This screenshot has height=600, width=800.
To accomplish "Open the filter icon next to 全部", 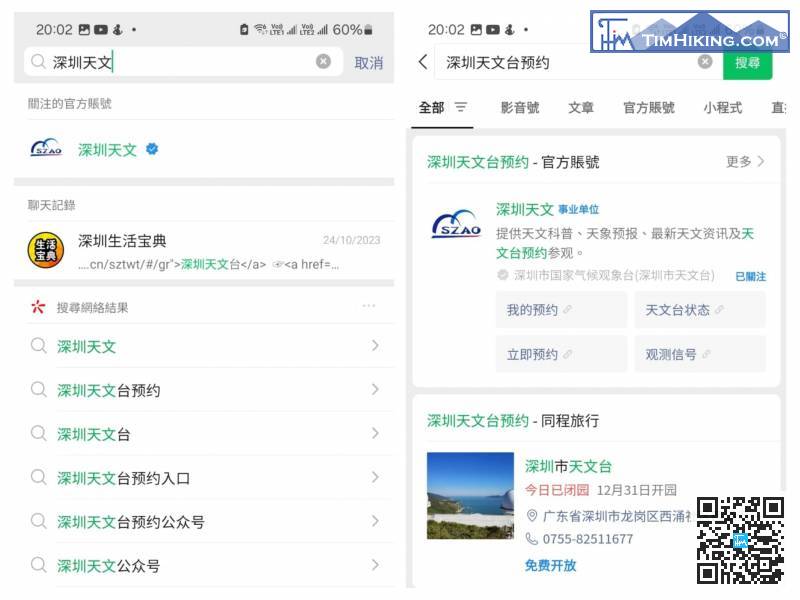I will (x=461, y=107).
